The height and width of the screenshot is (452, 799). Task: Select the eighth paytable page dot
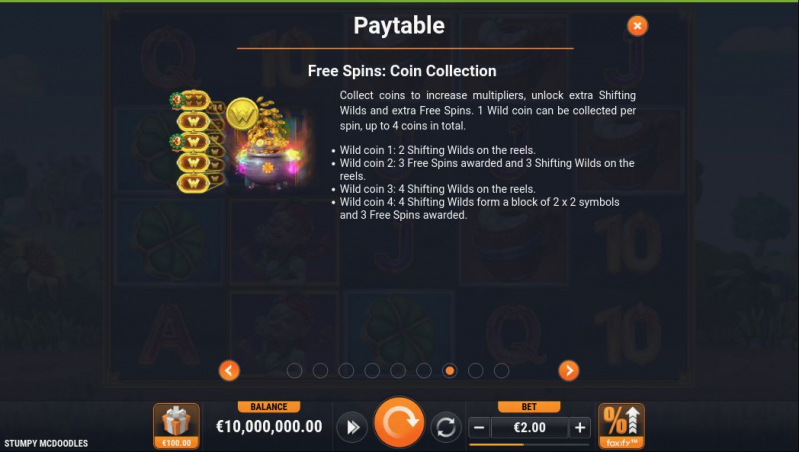click(x=475, y=370)
